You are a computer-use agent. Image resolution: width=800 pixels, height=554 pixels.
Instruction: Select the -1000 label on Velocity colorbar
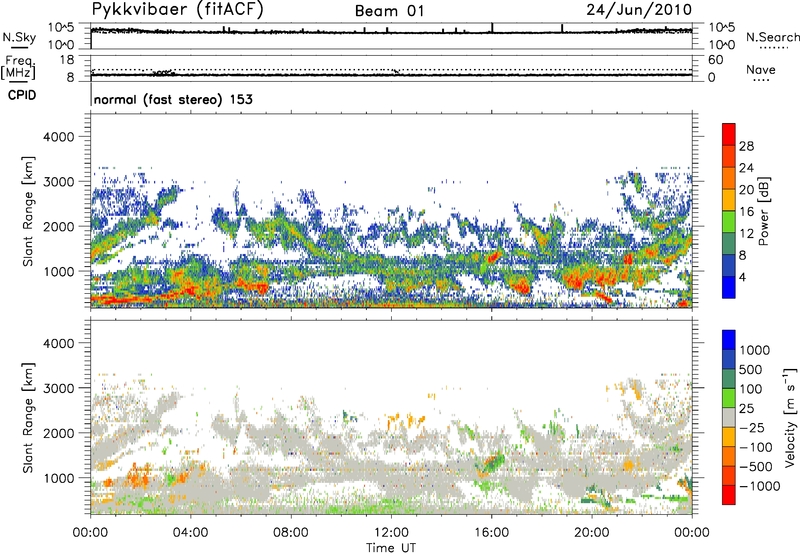pos(760,486)
